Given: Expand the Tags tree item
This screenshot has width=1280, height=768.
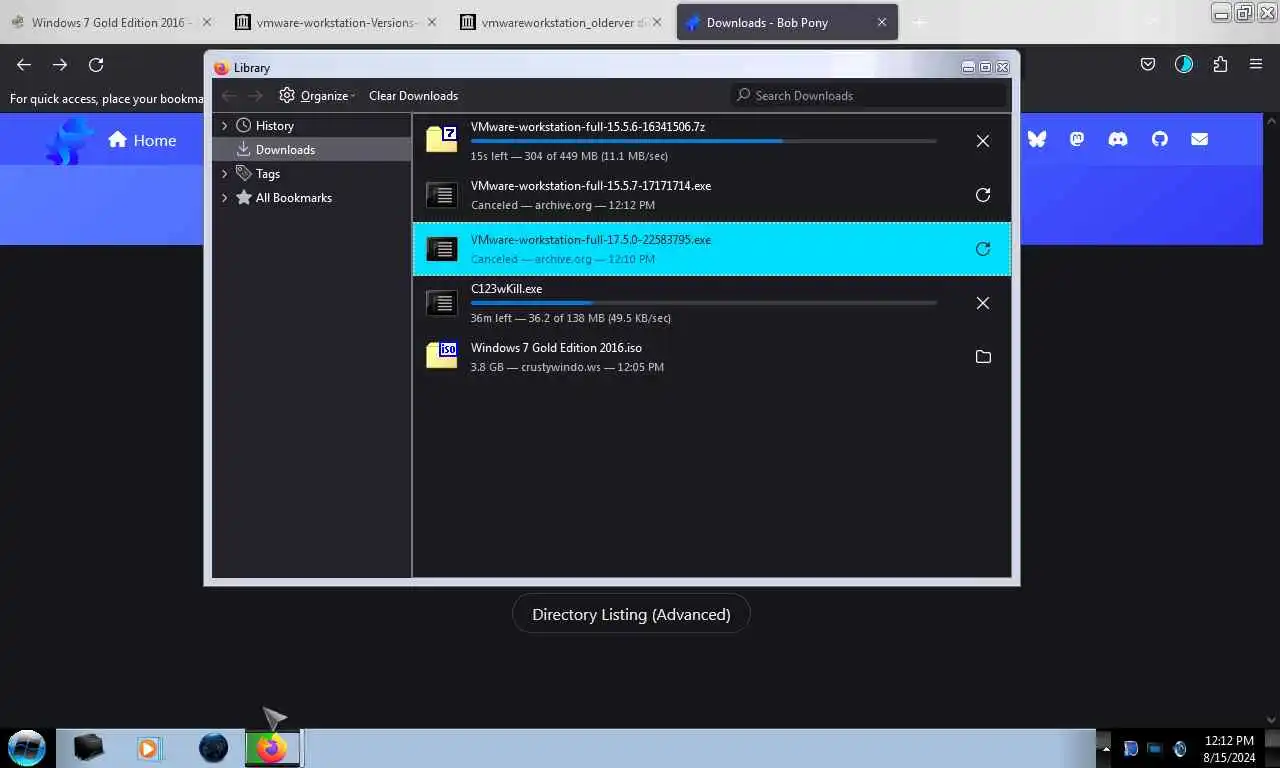Looking at the screenshot, I should (224, 173).
